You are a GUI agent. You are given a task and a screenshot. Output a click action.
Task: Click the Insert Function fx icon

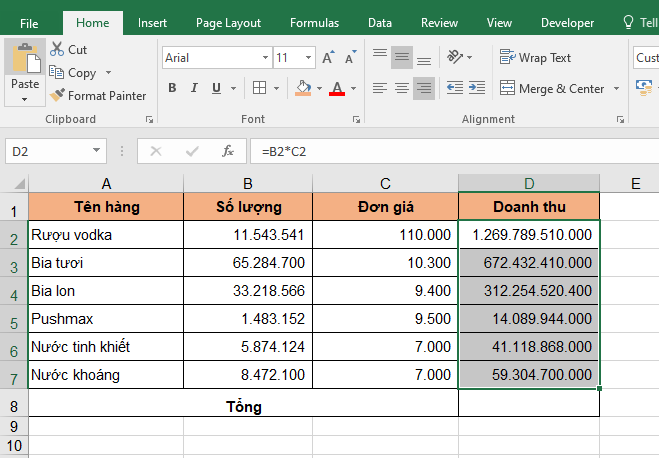[x=228, y=151]
